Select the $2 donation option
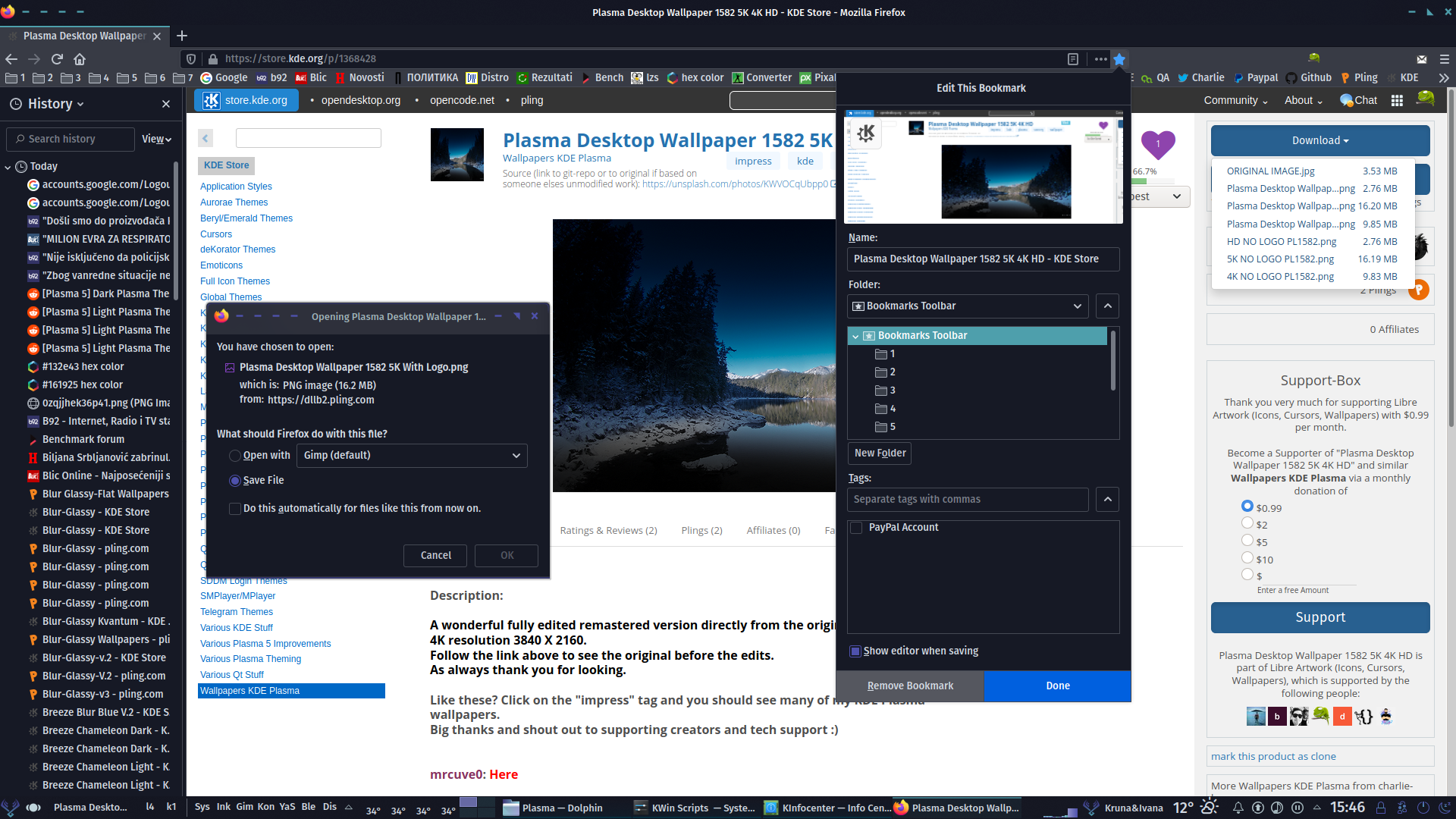Image resolution: width=1456 pixels, height=819 pixels. click(1247, 522)
